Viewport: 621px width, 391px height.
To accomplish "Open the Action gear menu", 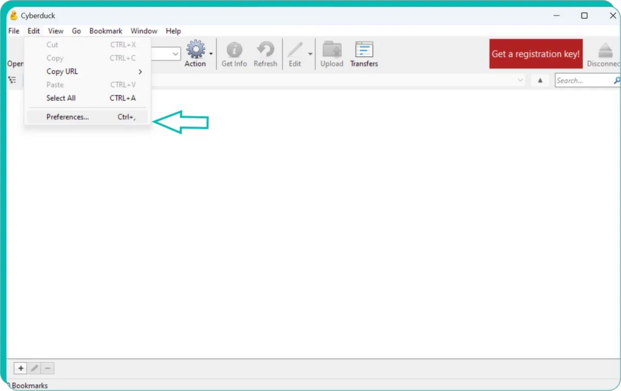I will point(196,49).
